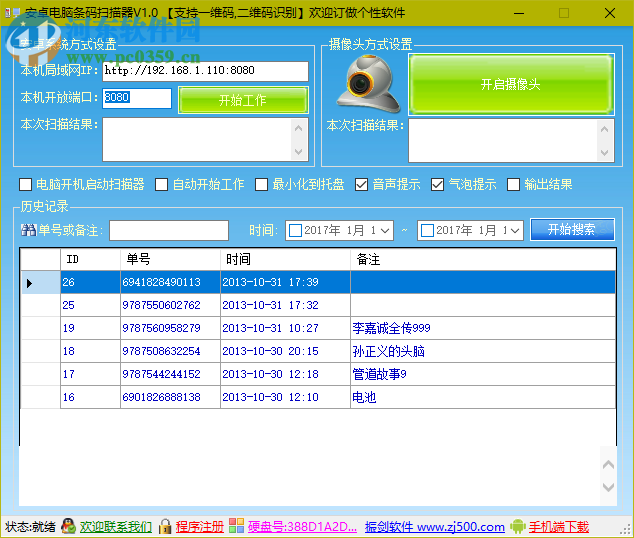This screenshot has height=538, width=634.
Task: Disable 气泡提示 checkbox
Action: pos(437,185)
